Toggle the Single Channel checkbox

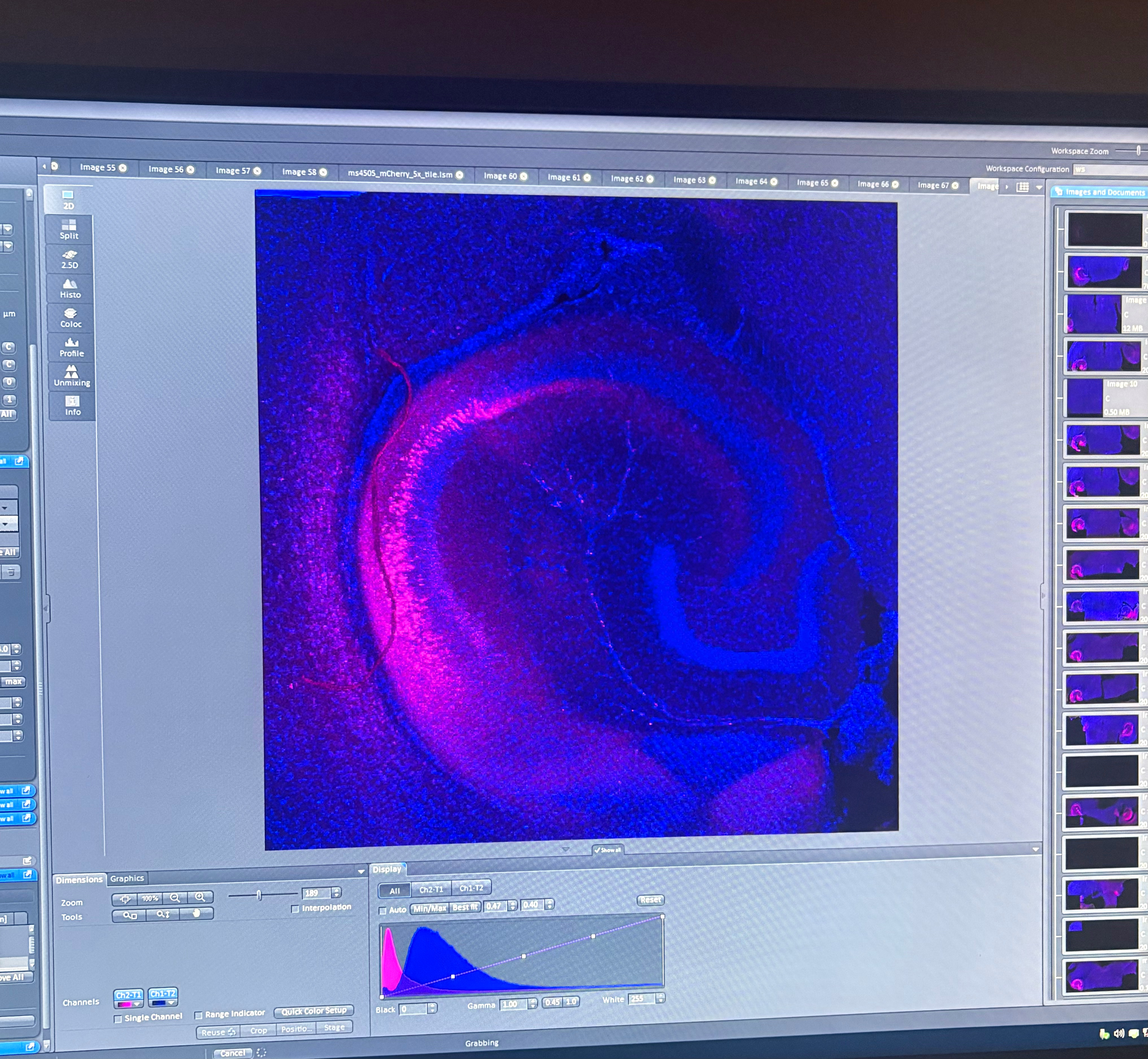118,1019
